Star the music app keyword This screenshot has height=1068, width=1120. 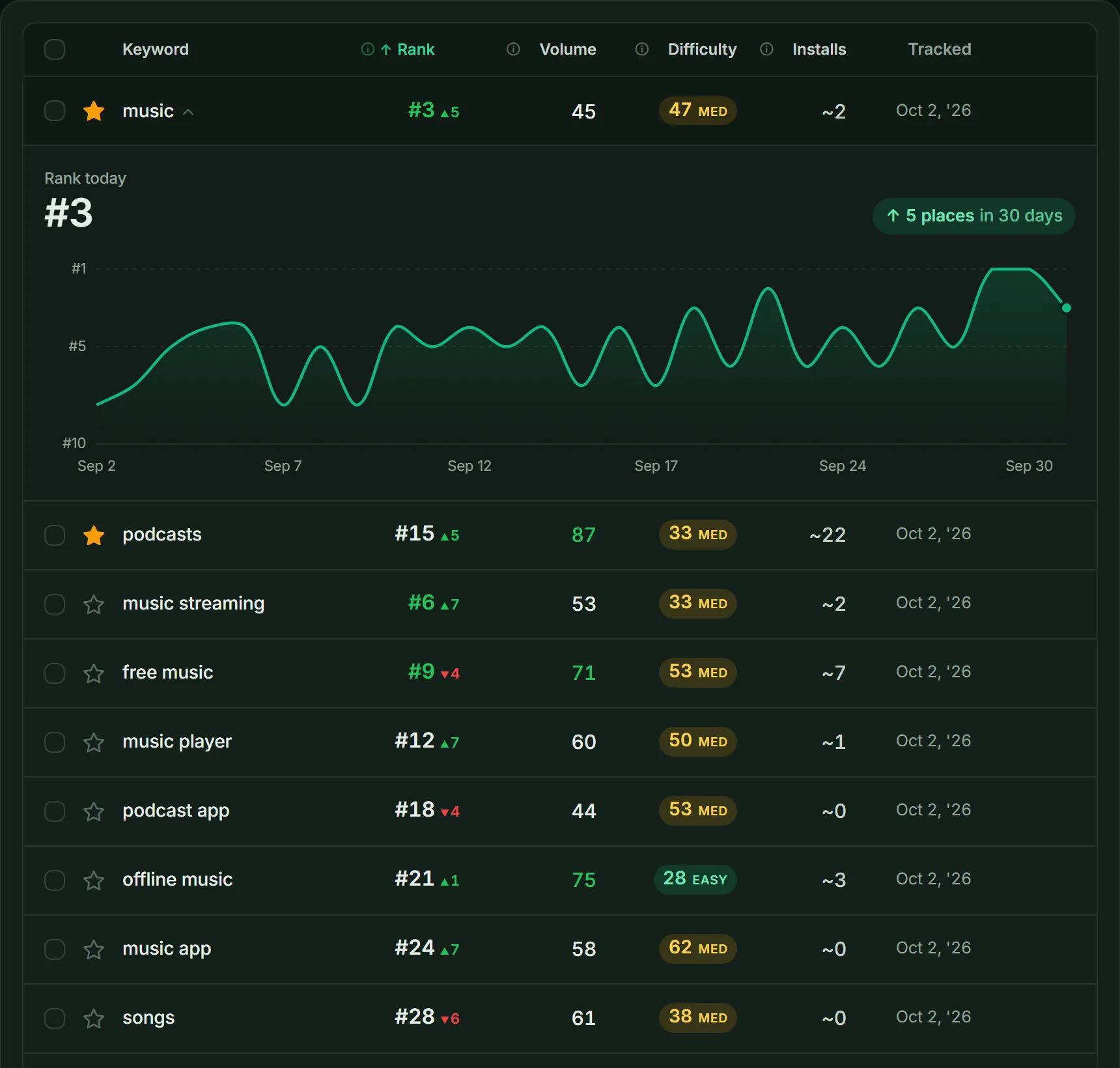(x=94, y=949)
